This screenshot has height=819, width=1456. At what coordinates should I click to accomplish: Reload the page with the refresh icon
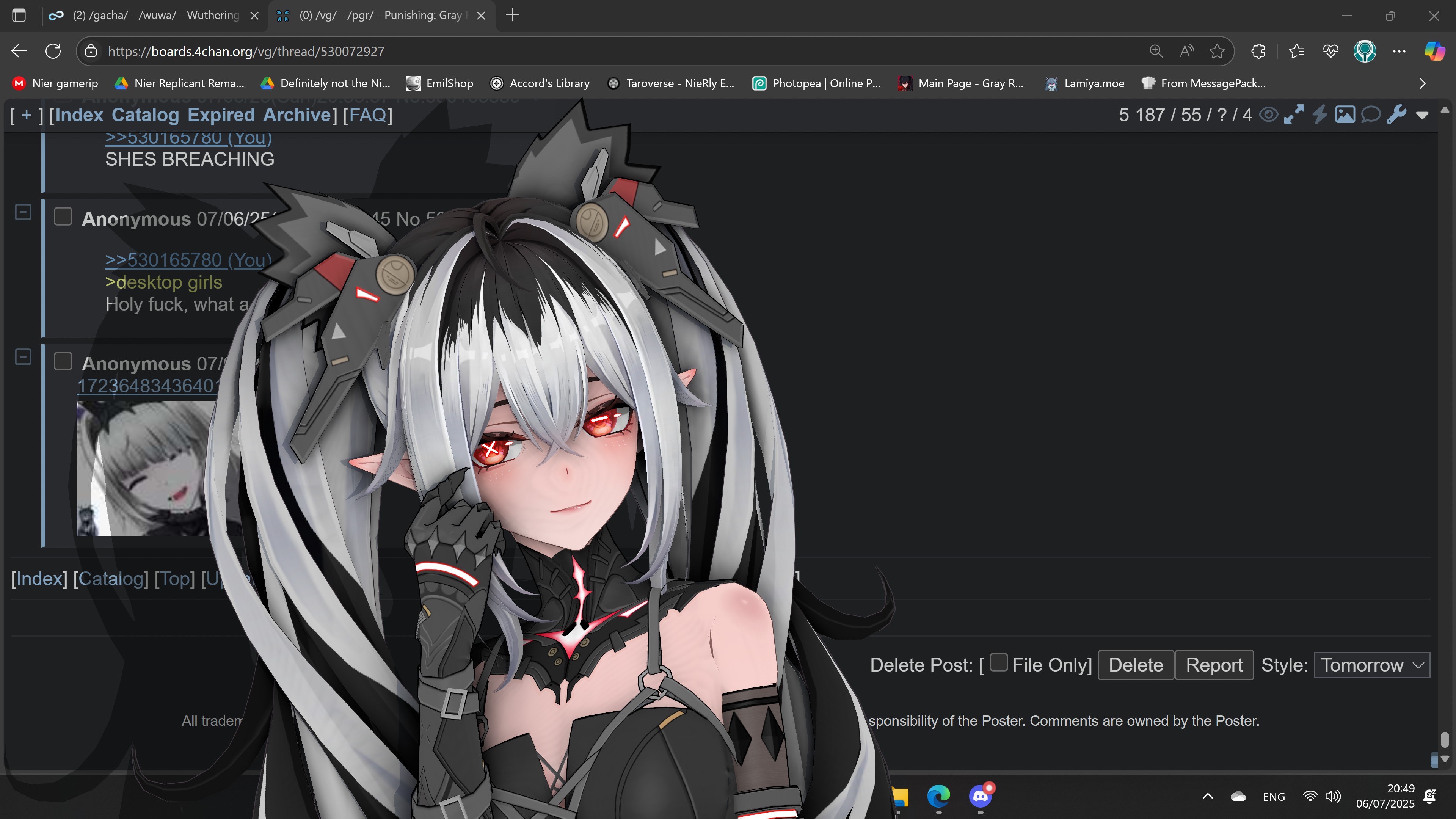53,52
